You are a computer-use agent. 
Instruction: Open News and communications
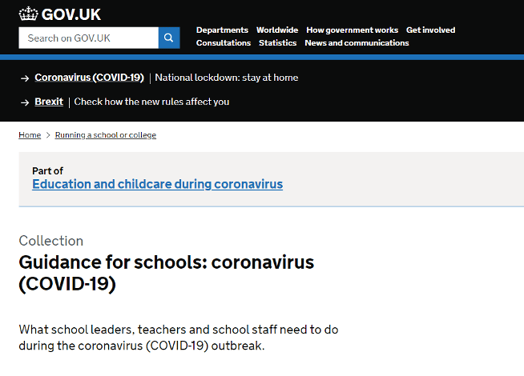[357, 43]
